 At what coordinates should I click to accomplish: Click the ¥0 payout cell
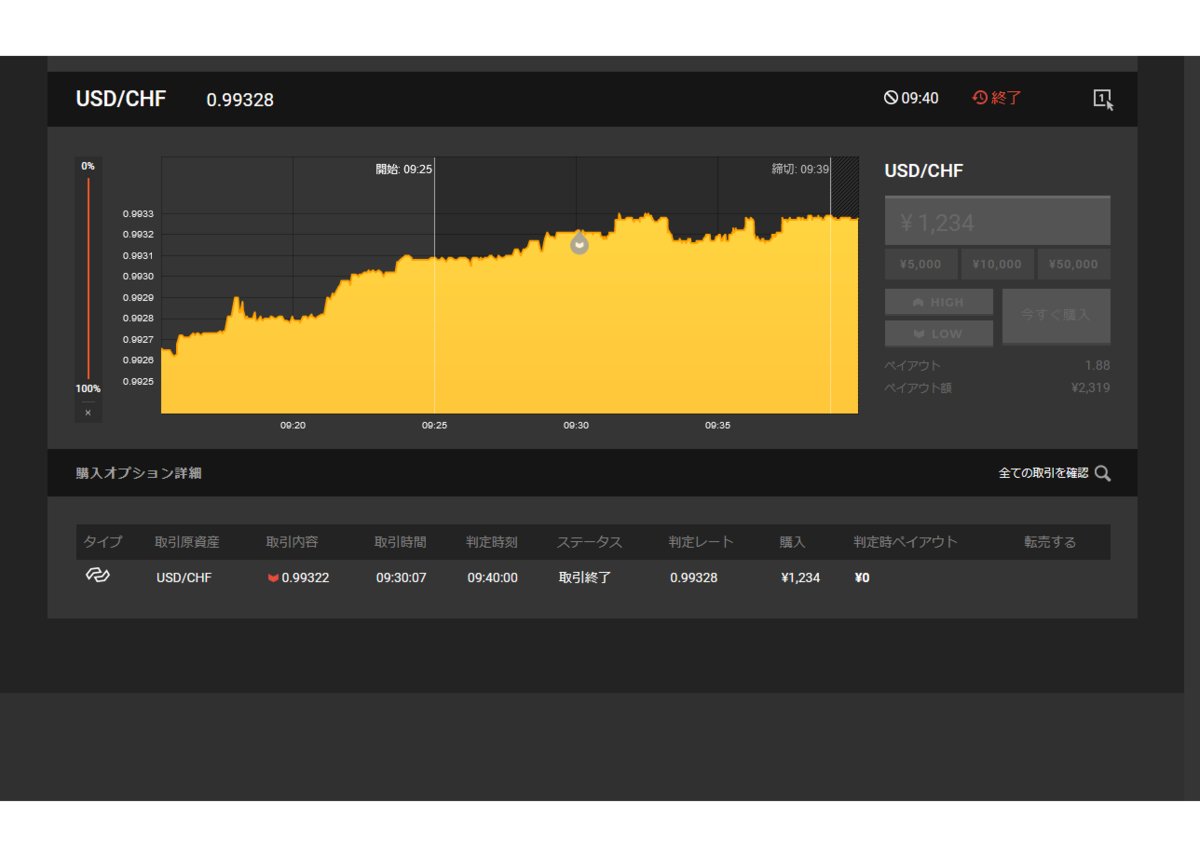pos(862,577)
